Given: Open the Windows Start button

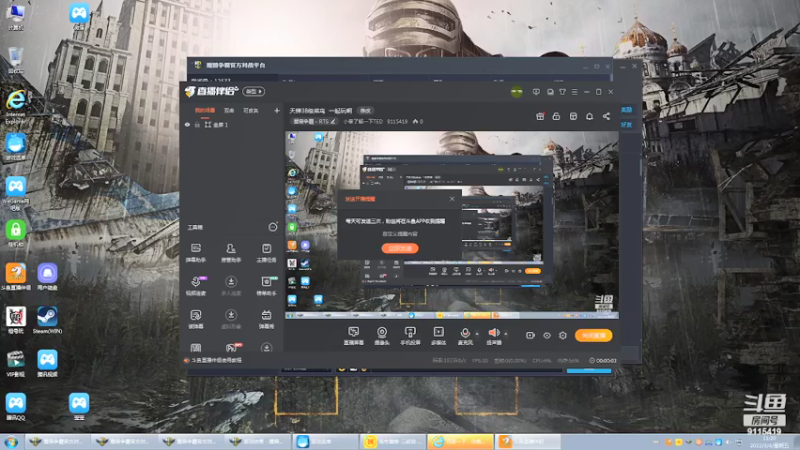Looking at the screenshot, I should pyautogui.click(x=10, y=442).
